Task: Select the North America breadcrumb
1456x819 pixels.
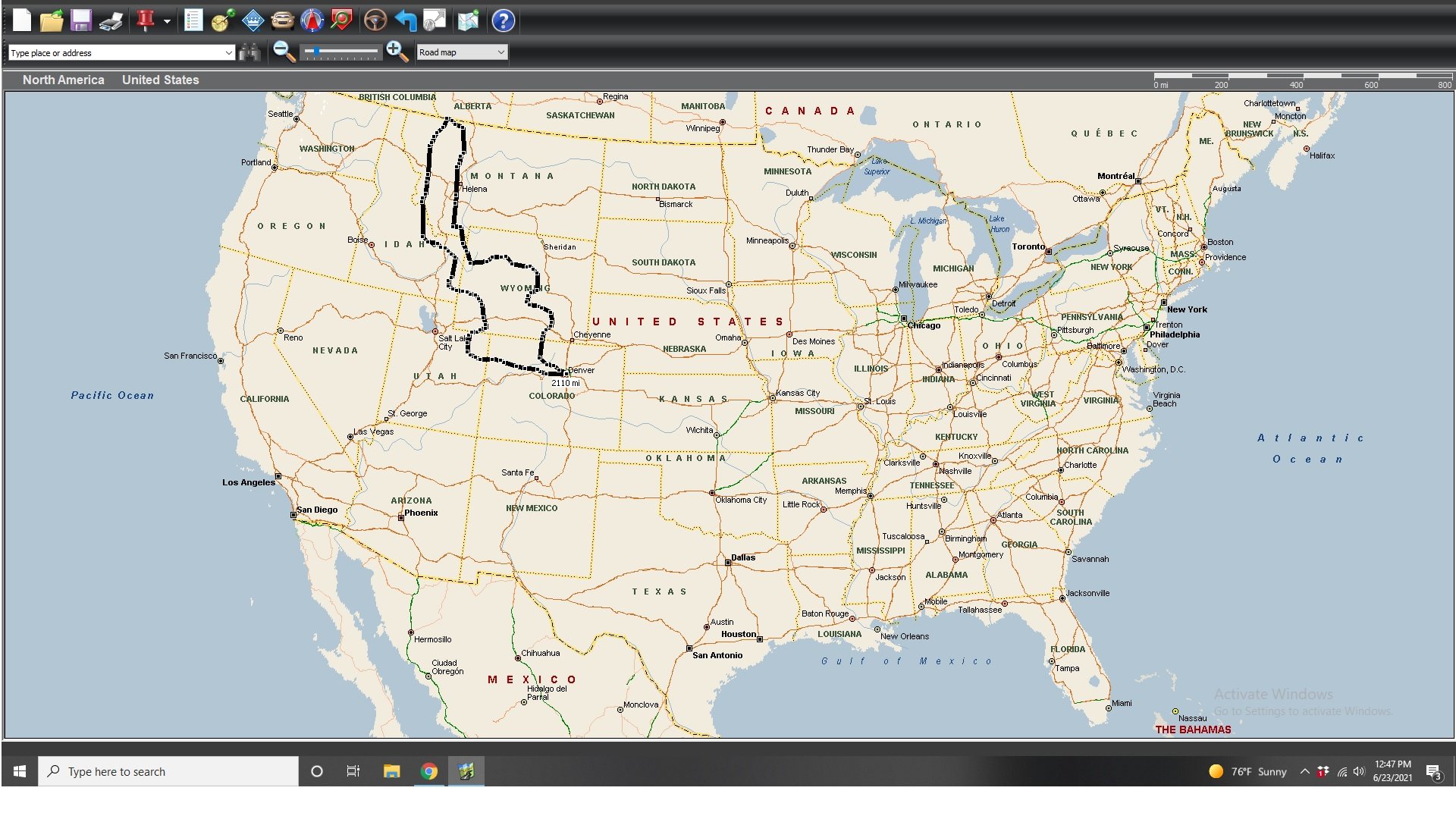Action: [63, 80]
